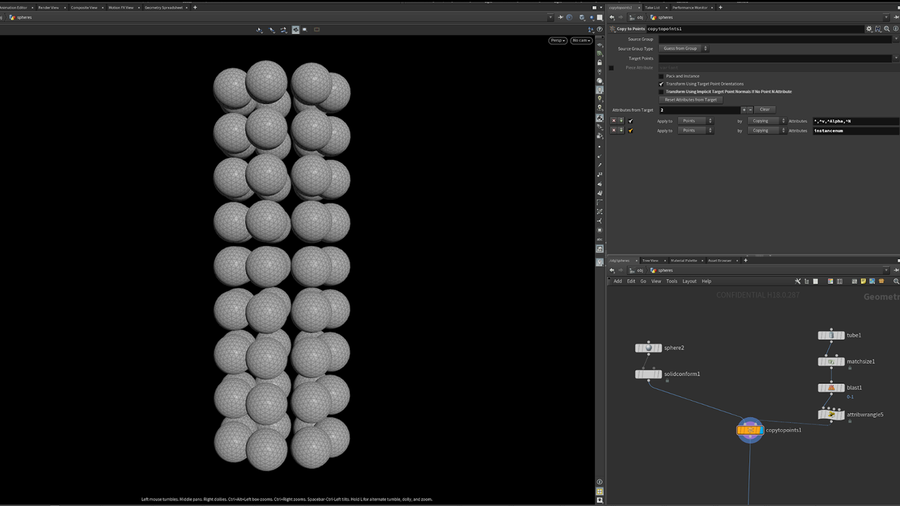Open the sticky note icon in network toolbar
The image size is (900, 506).
coord(863,281)
